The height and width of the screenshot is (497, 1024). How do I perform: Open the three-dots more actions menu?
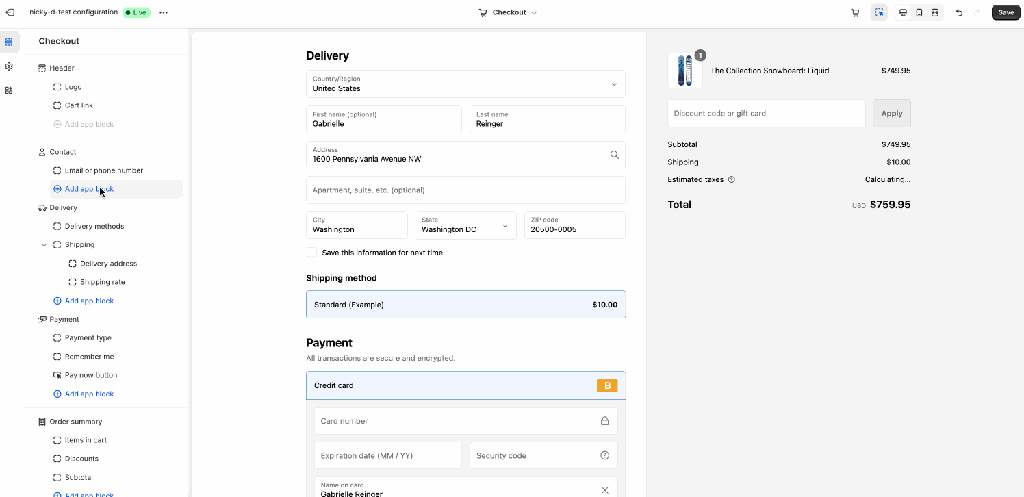coord(164,13)
